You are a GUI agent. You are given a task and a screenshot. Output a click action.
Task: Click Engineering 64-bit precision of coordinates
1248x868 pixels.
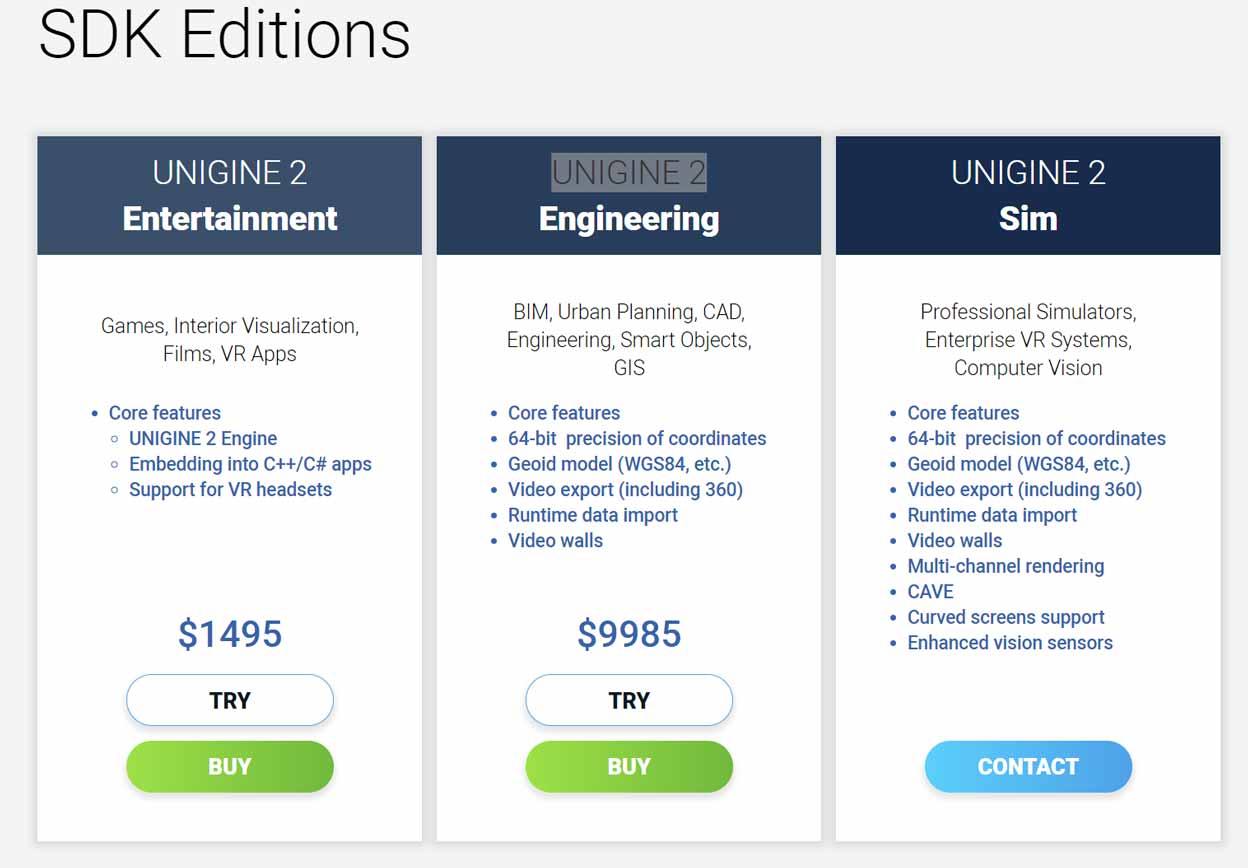(637, 439)
